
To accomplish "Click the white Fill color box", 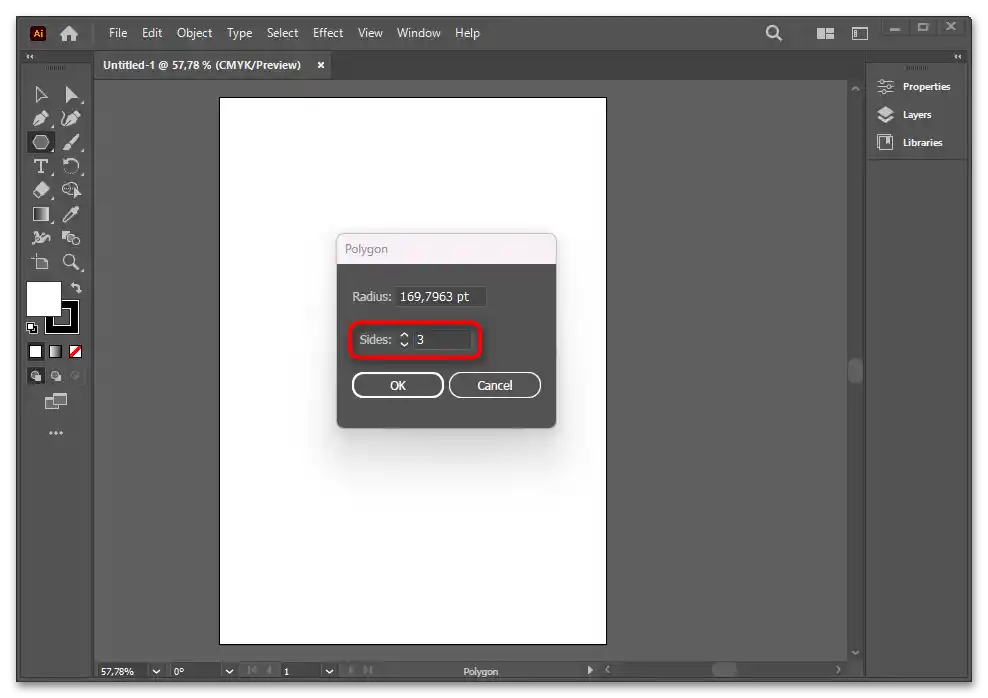I will click(43, 299).
